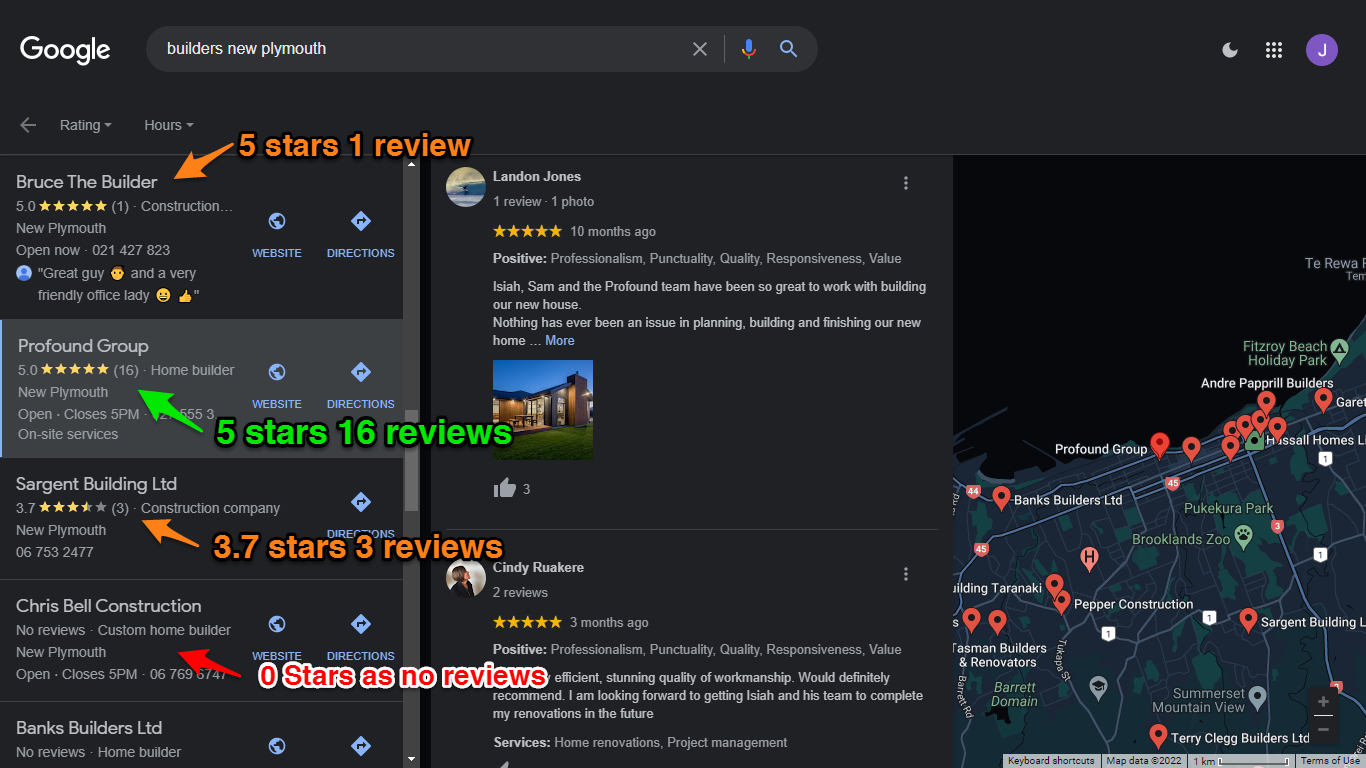
Task: Click Cindy Ruakere's '2 reviews' text
Action: tap(520, 592)
